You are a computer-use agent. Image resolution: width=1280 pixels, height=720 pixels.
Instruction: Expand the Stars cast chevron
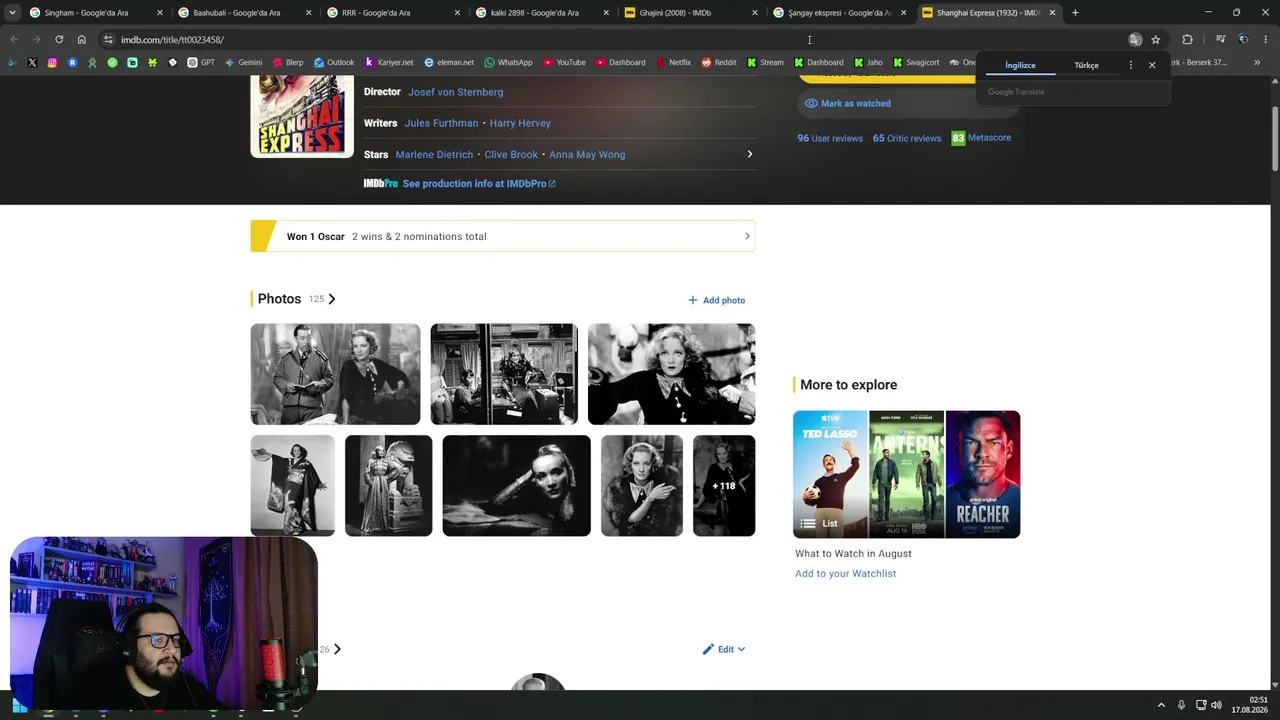click(750, 154)
